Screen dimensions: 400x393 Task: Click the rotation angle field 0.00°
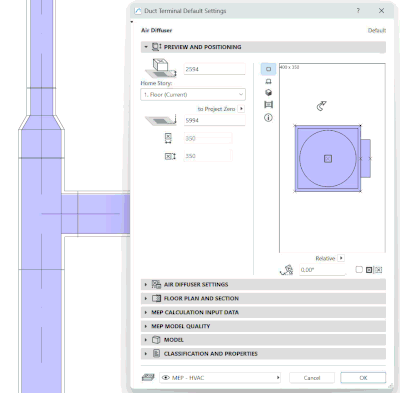[322, 270]
